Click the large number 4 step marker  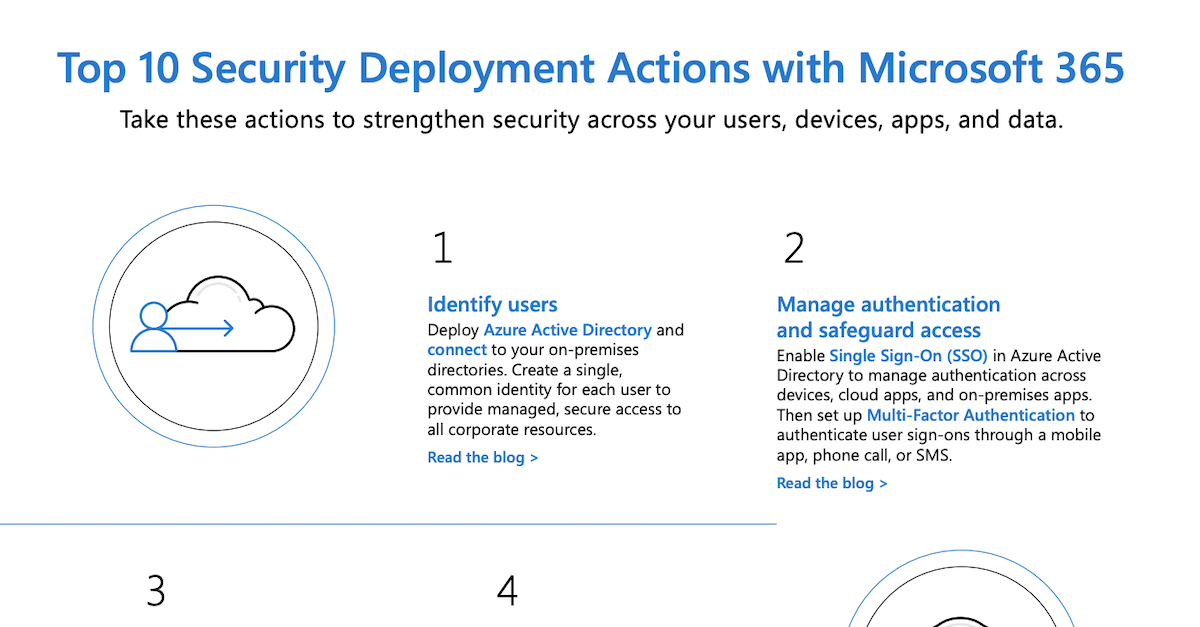pyautogui.click(x=507, y=592)
